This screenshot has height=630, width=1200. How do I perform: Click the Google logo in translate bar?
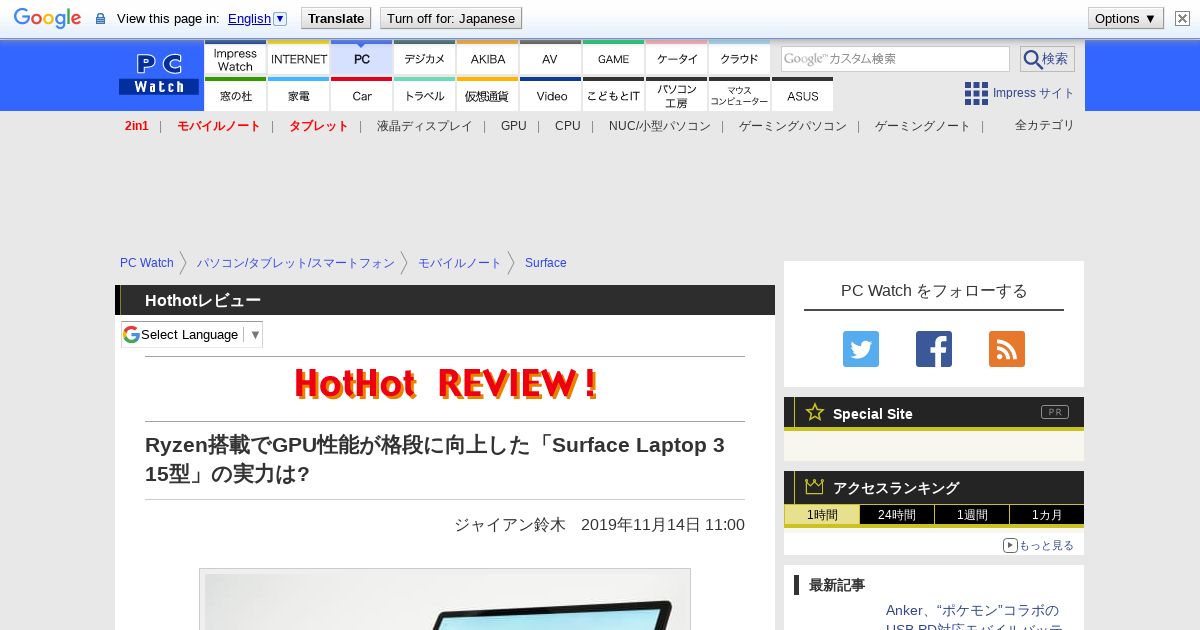point(47,18)
